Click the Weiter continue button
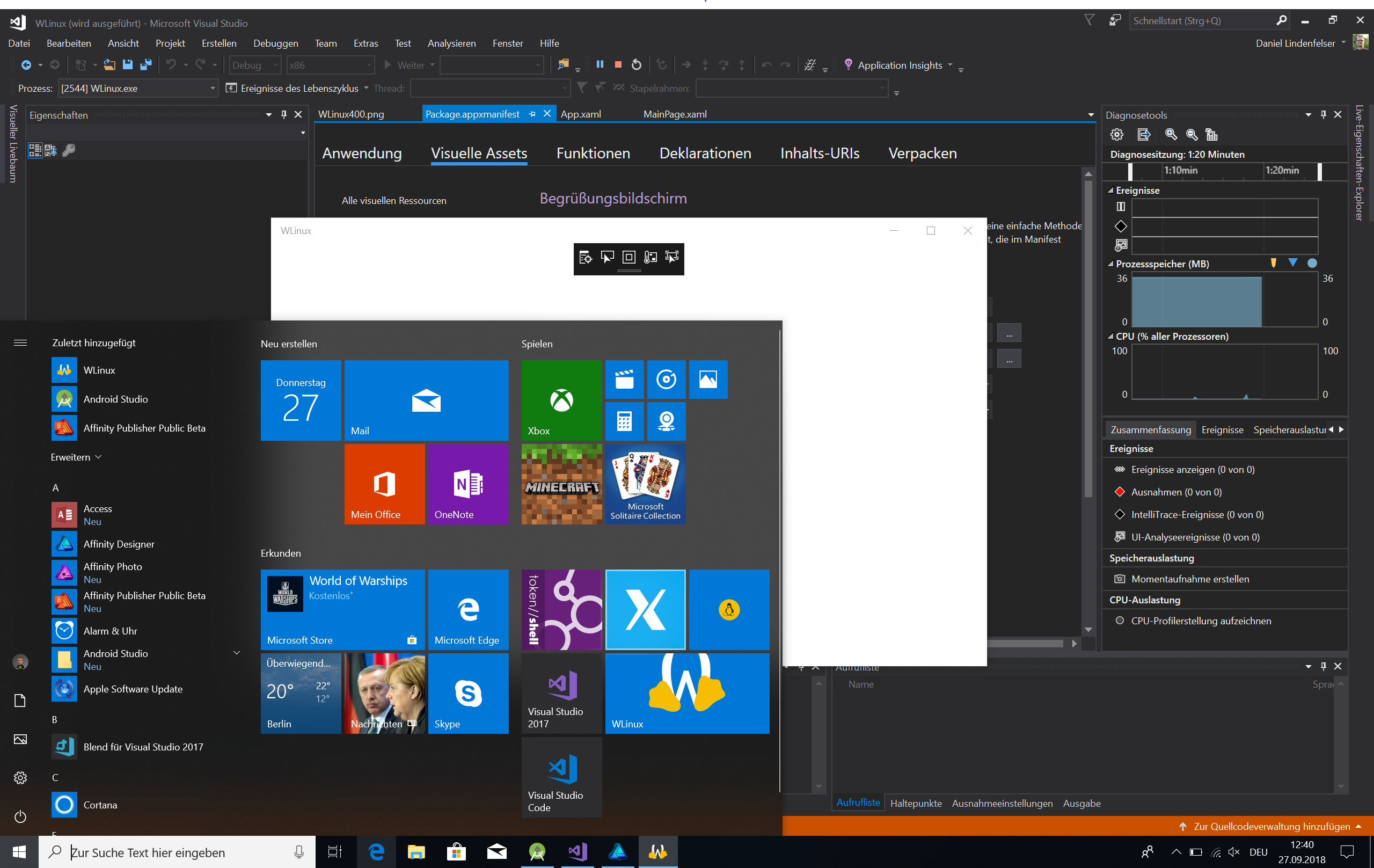Viewport: 1374px width, 868px height. [404, 65]
